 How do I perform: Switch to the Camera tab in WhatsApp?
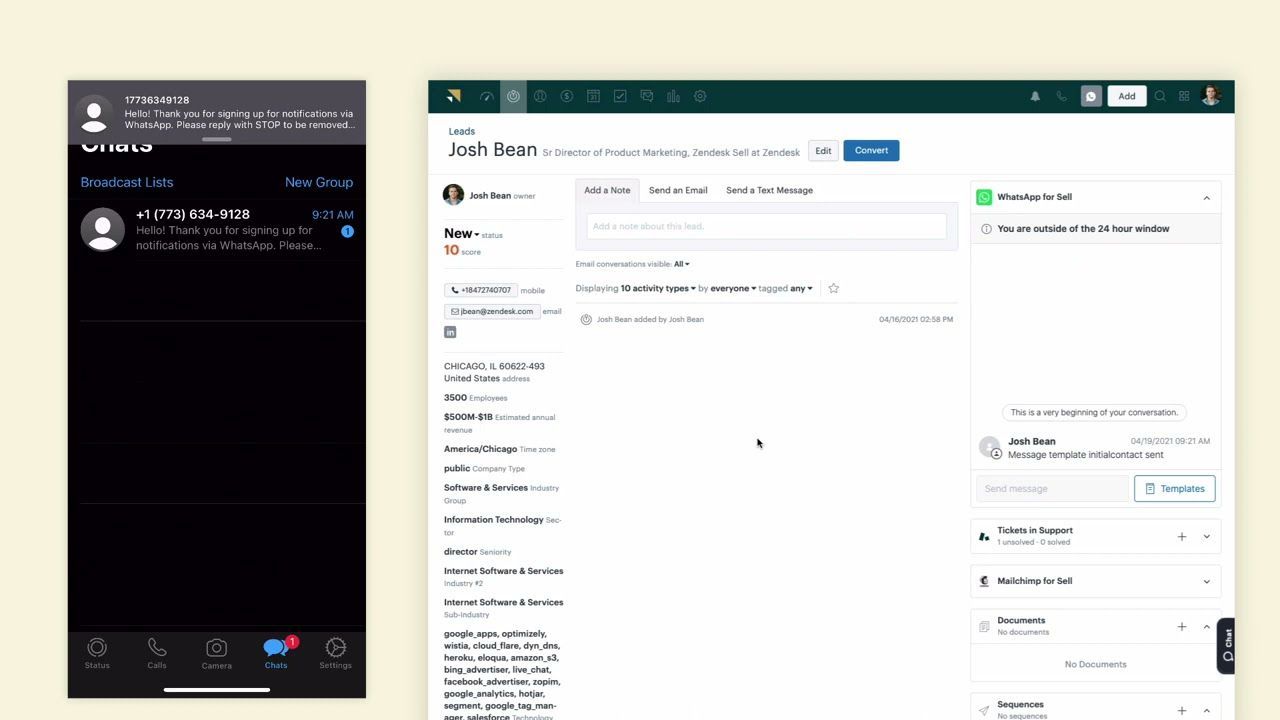[216, 654]
